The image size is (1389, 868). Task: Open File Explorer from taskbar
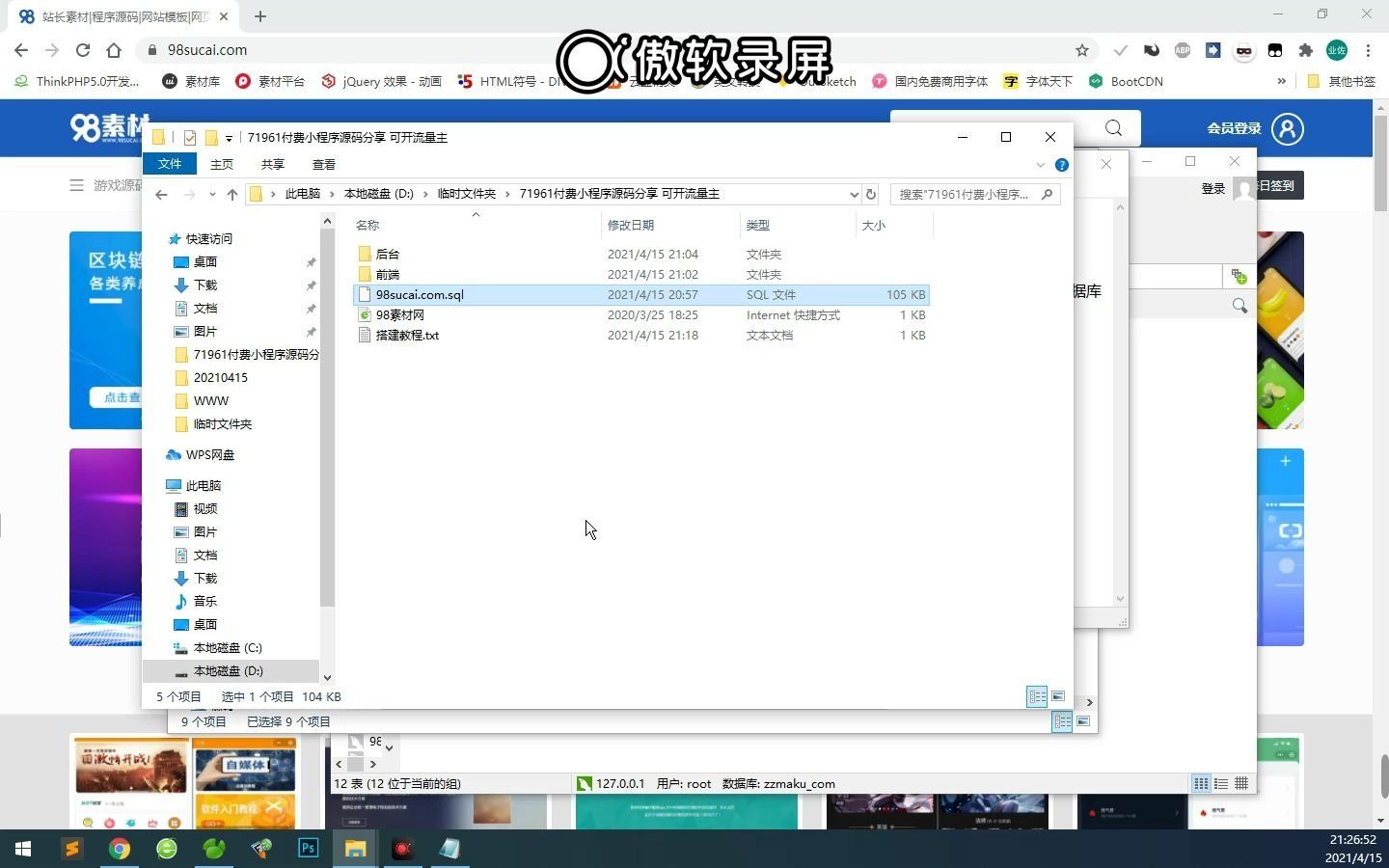coord(356,849)
